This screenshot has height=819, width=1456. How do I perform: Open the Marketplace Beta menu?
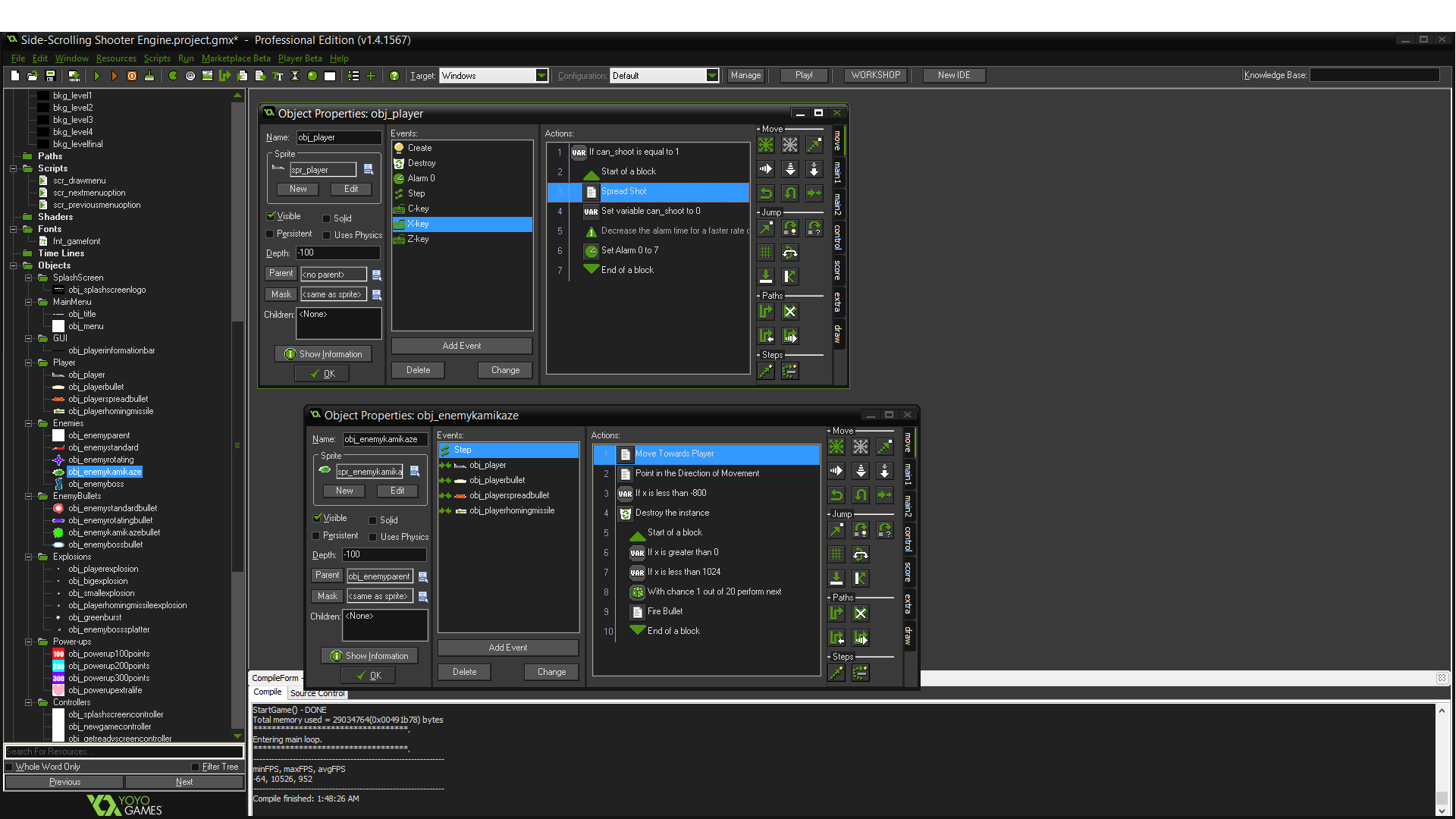236,58
